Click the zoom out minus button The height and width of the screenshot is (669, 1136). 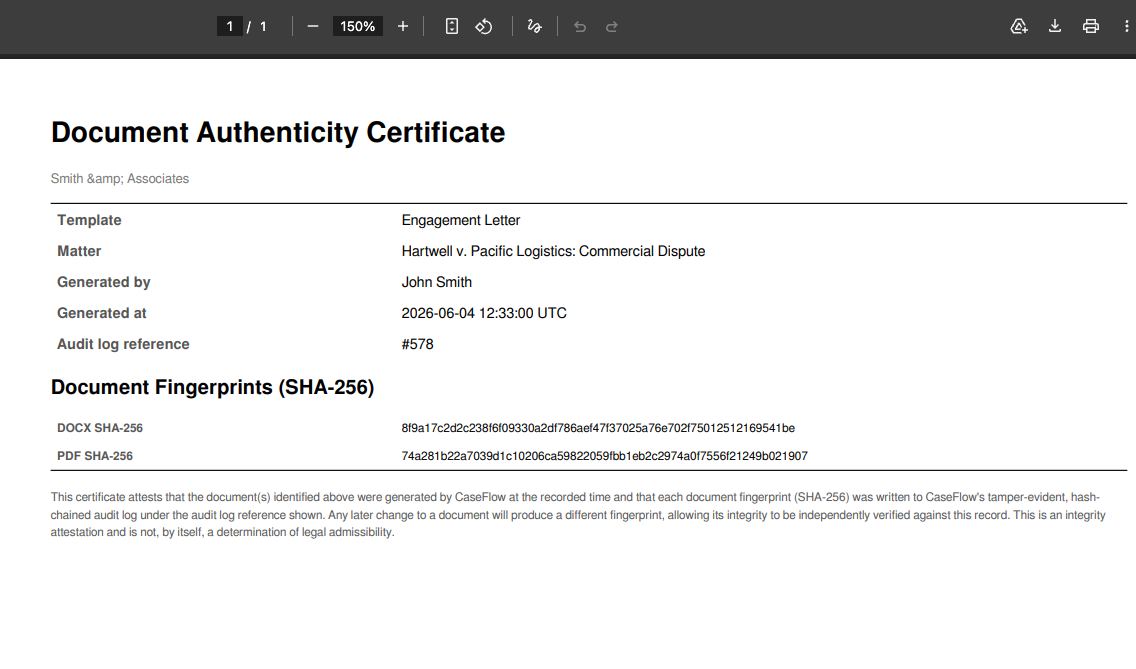313,27
